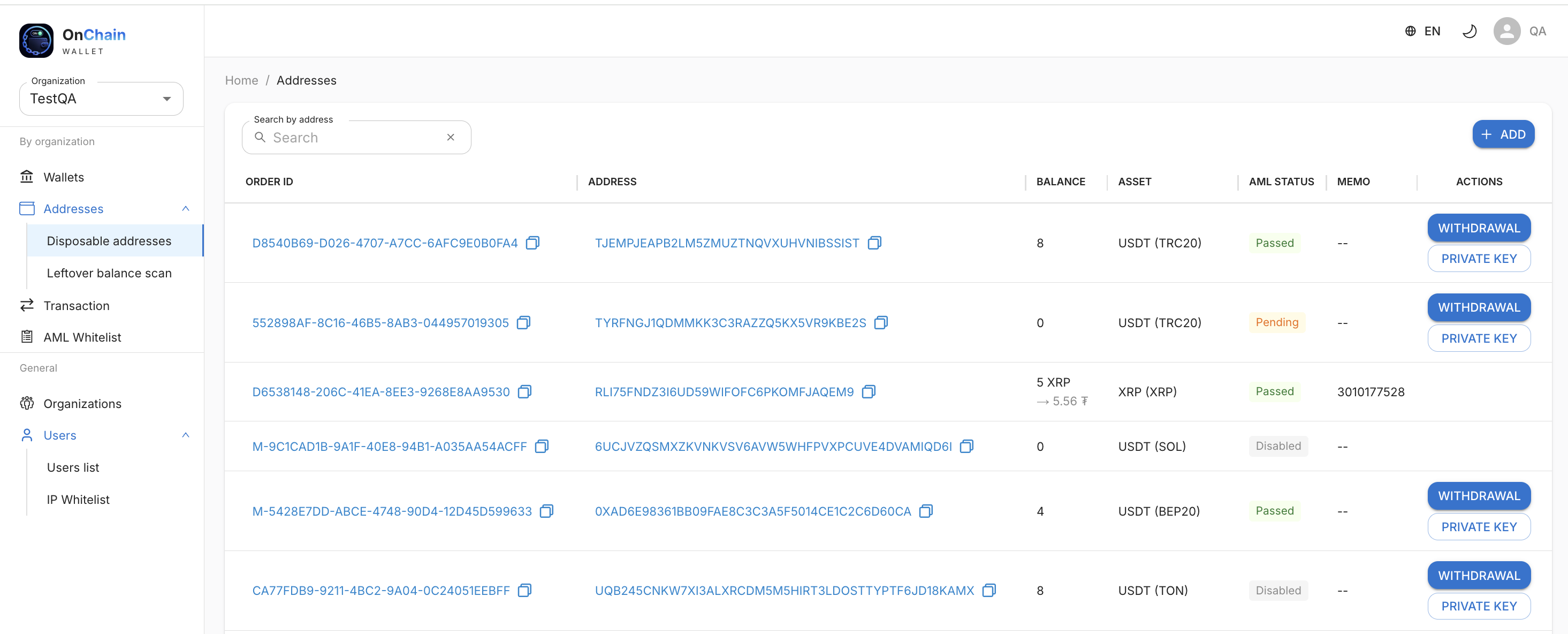Toggle dark mode moon icon
Viewport: 1568px width, 634px height.
tap(1470, 31)
